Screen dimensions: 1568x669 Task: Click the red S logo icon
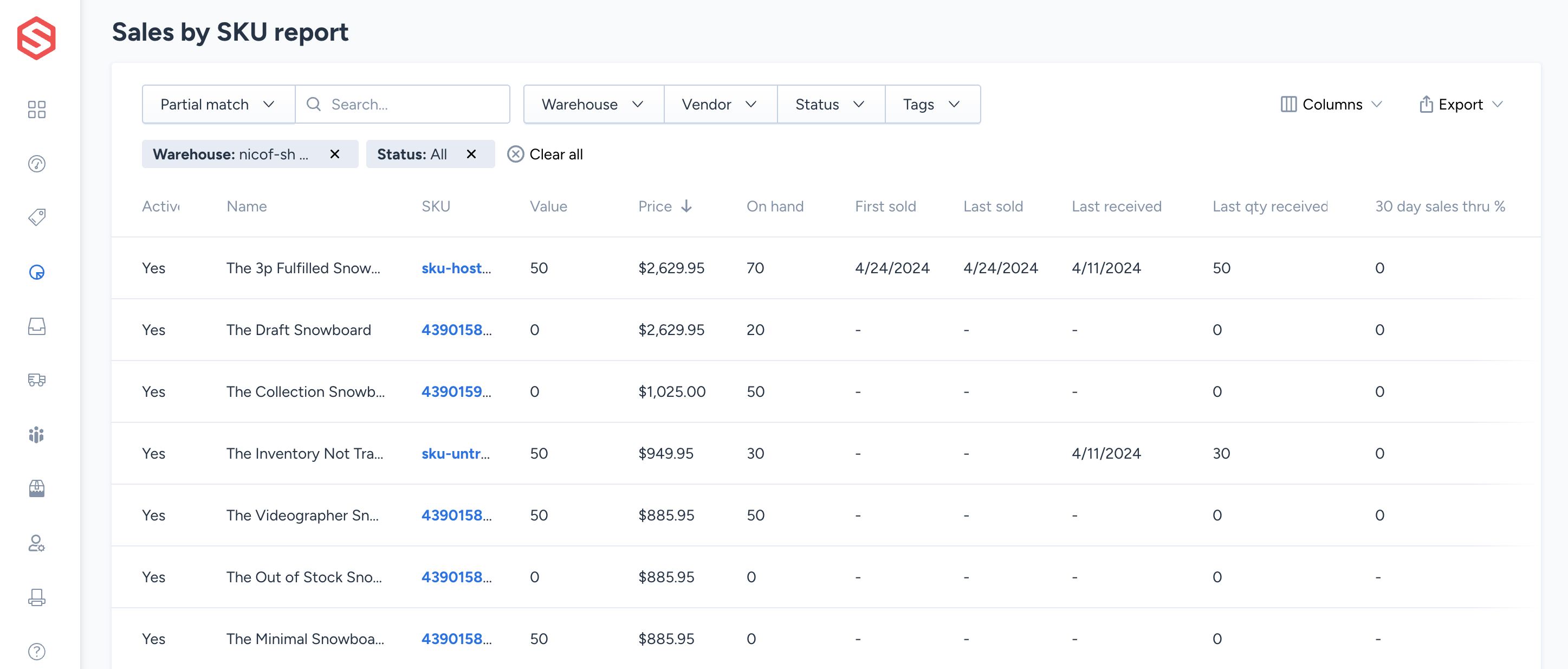coord(36,38)
